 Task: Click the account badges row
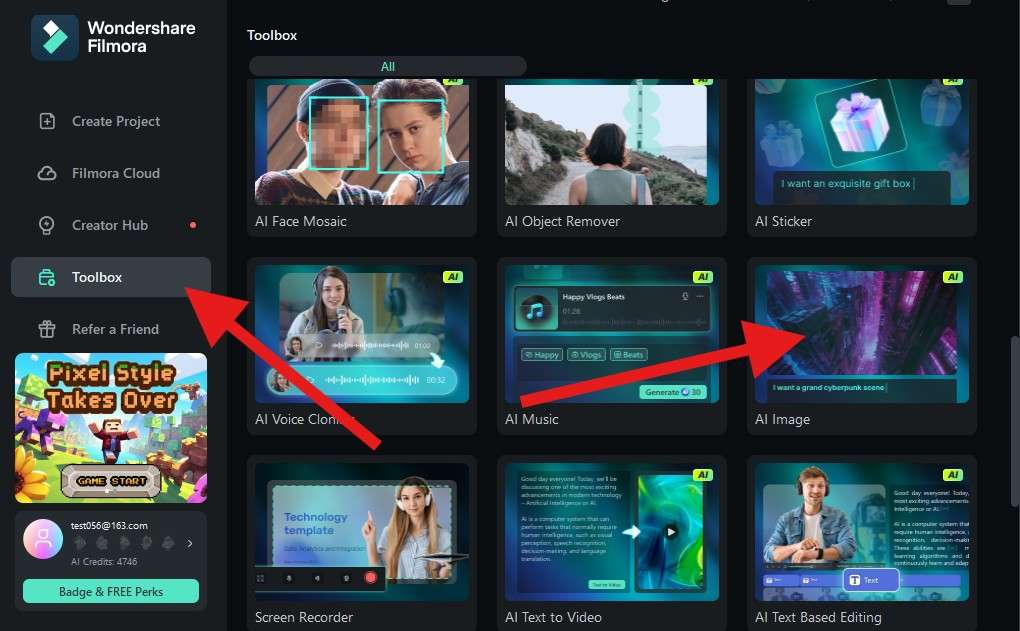click(124, 543)
